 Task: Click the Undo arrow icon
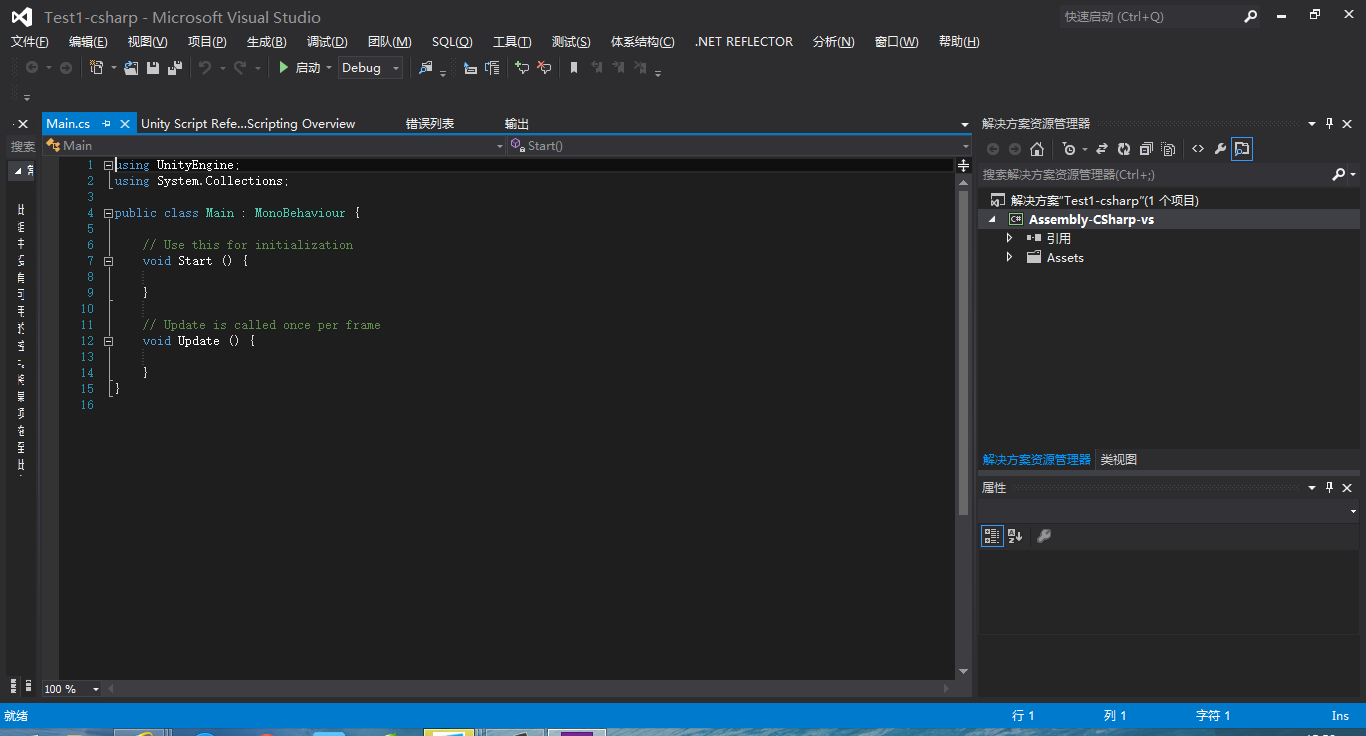[x=205, y=67]
